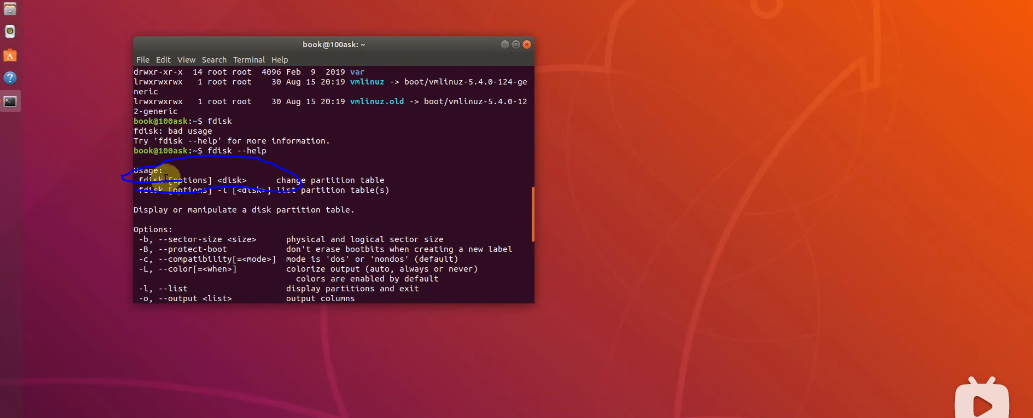1033x418 pixels.
Task: Click 'Display or manipulate a disk partition table.'
Action: (x=244, y=210)
